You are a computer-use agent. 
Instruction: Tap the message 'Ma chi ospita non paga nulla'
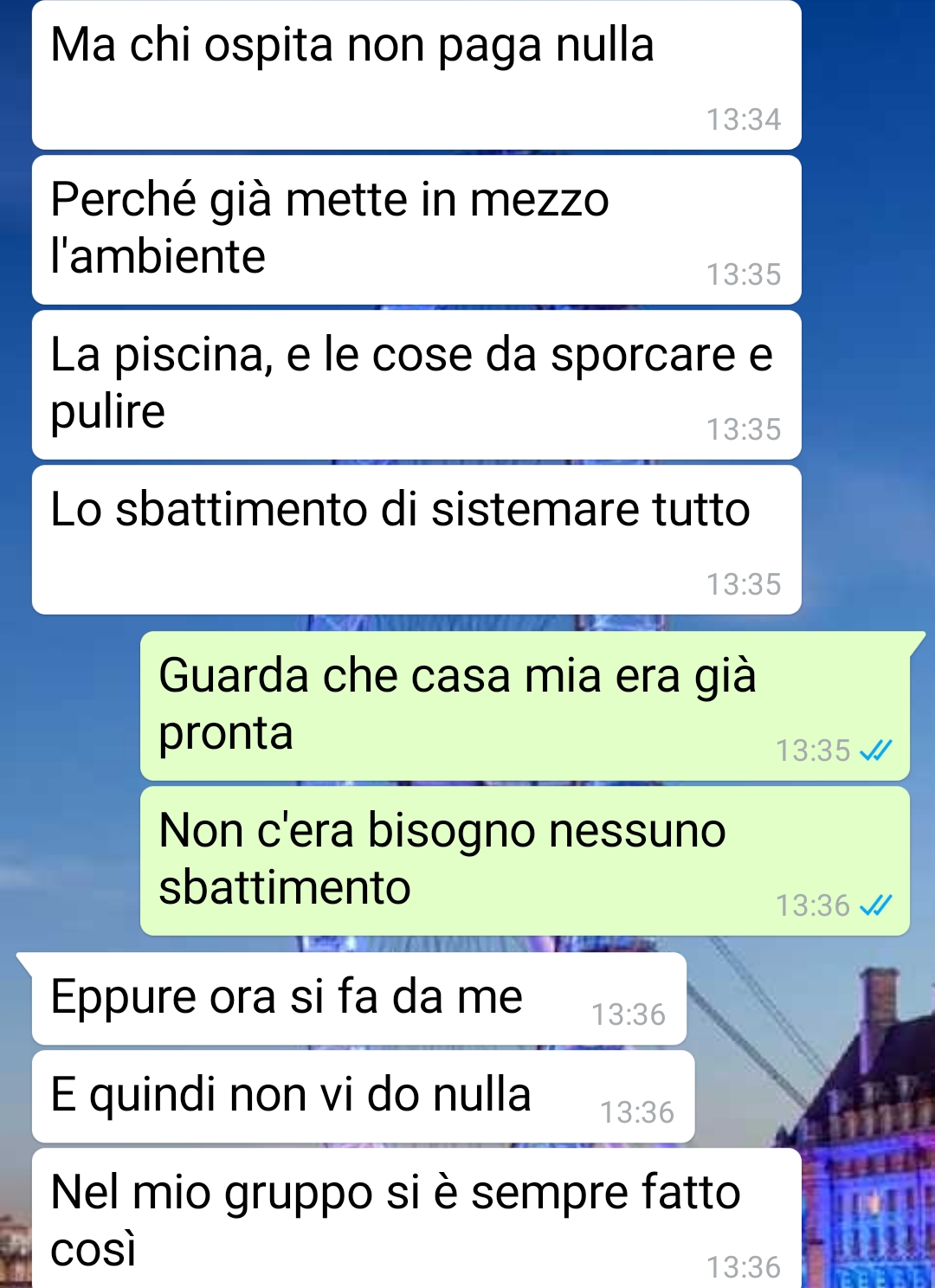(416, 75)
